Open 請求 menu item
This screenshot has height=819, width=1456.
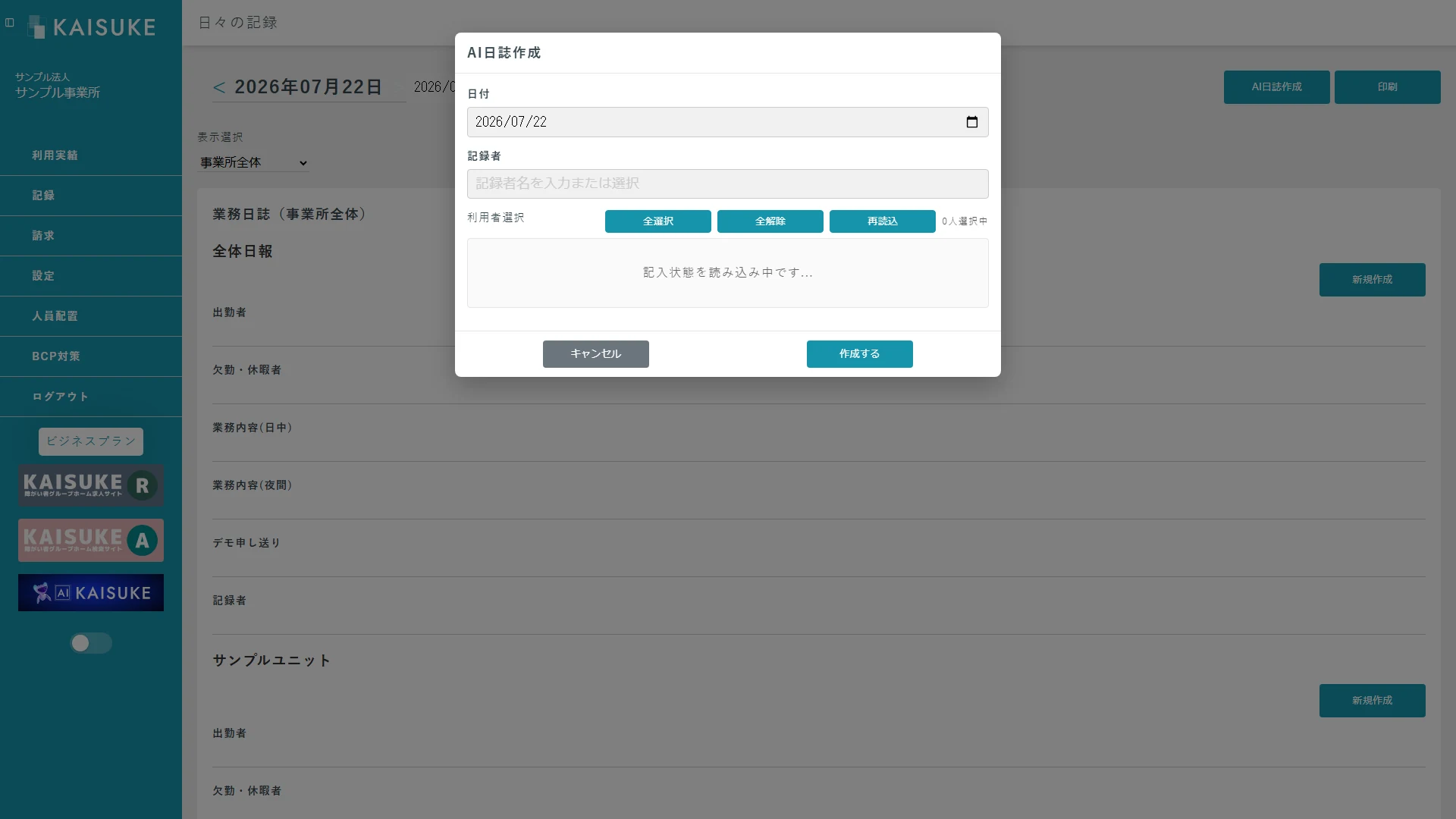tap(91, 236)
